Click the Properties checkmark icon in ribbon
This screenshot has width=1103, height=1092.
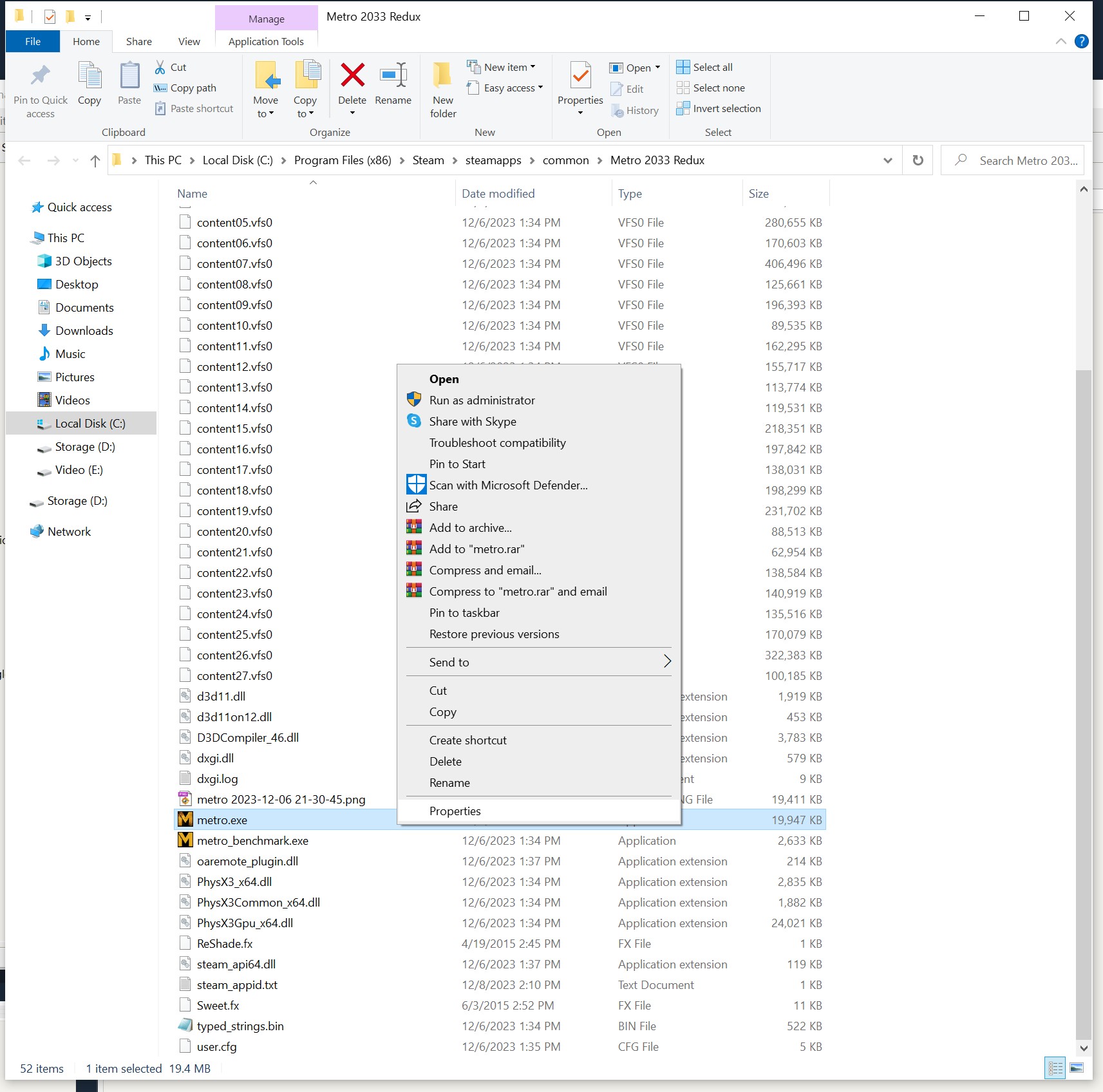tap(580, 76)
